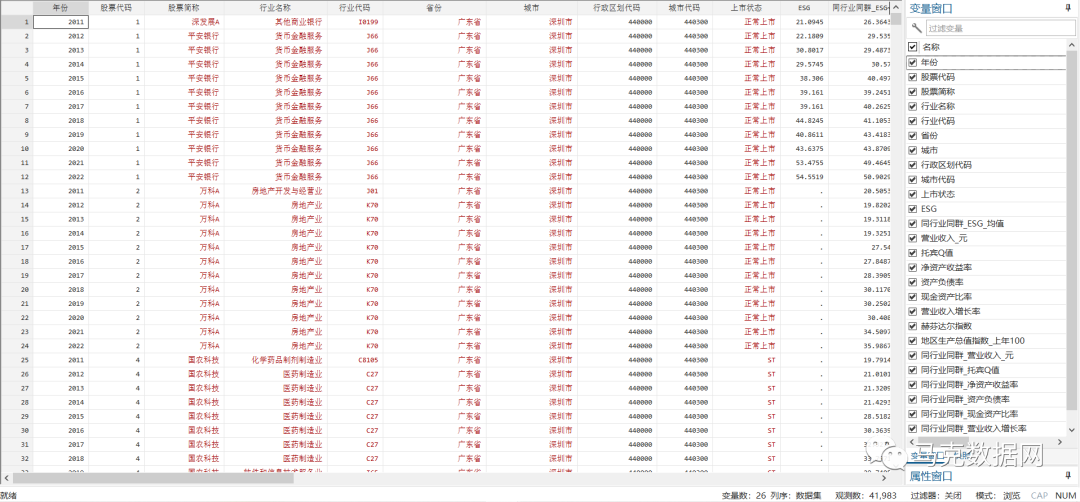The image size is (1080, 502).
Task: Click the down arrow of the variable list scrollbar
Action: (1072, 428)
